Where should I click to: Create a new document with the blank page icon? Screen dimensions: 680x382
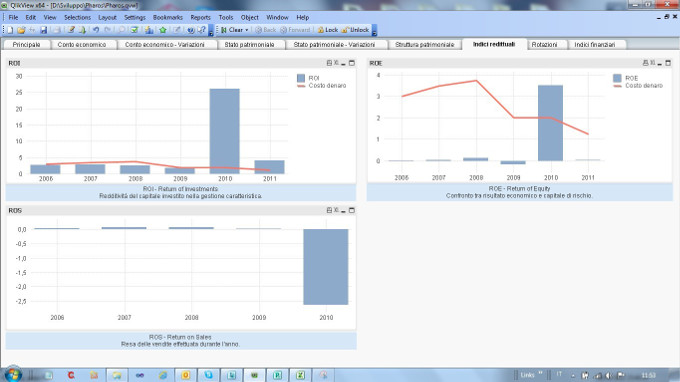pos(10,30)
